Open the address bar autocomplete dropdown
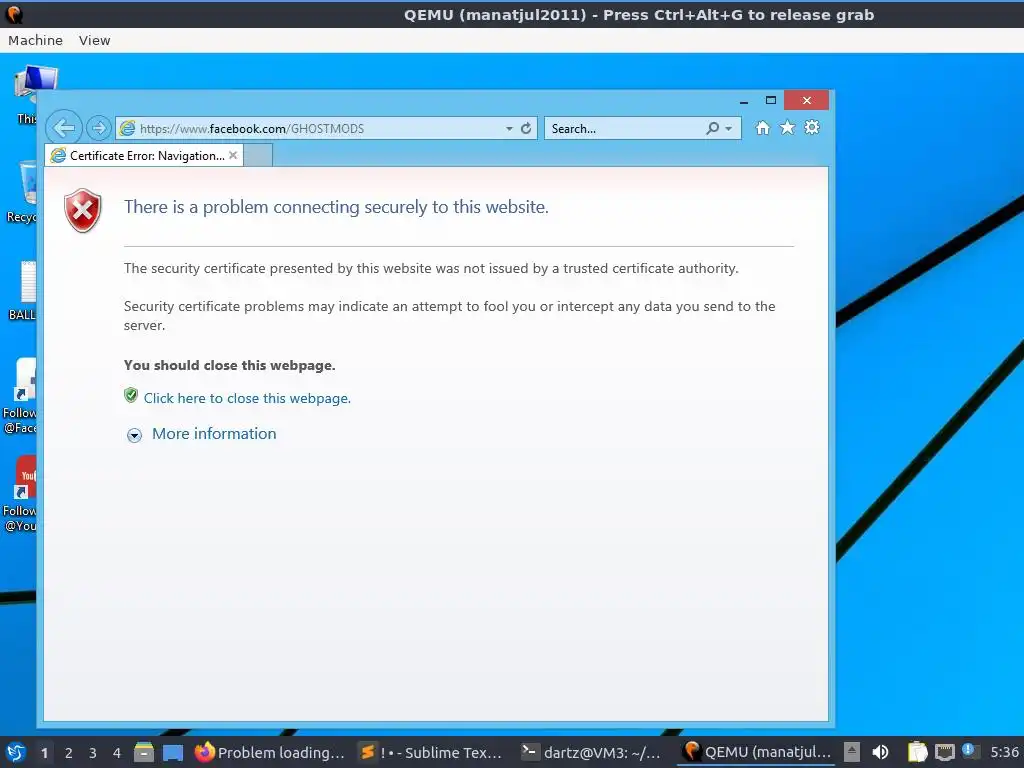 [x=509, y=129]
